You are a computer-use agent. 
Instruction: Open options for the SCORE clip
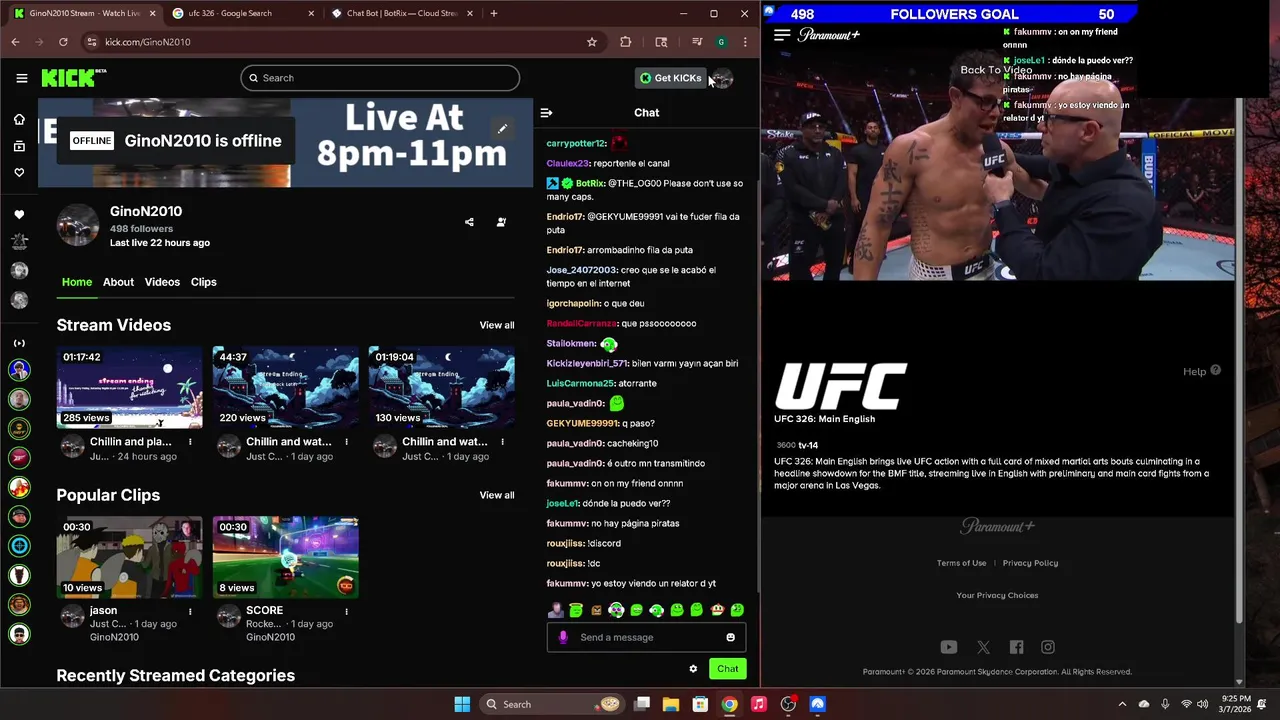point(346,610)
